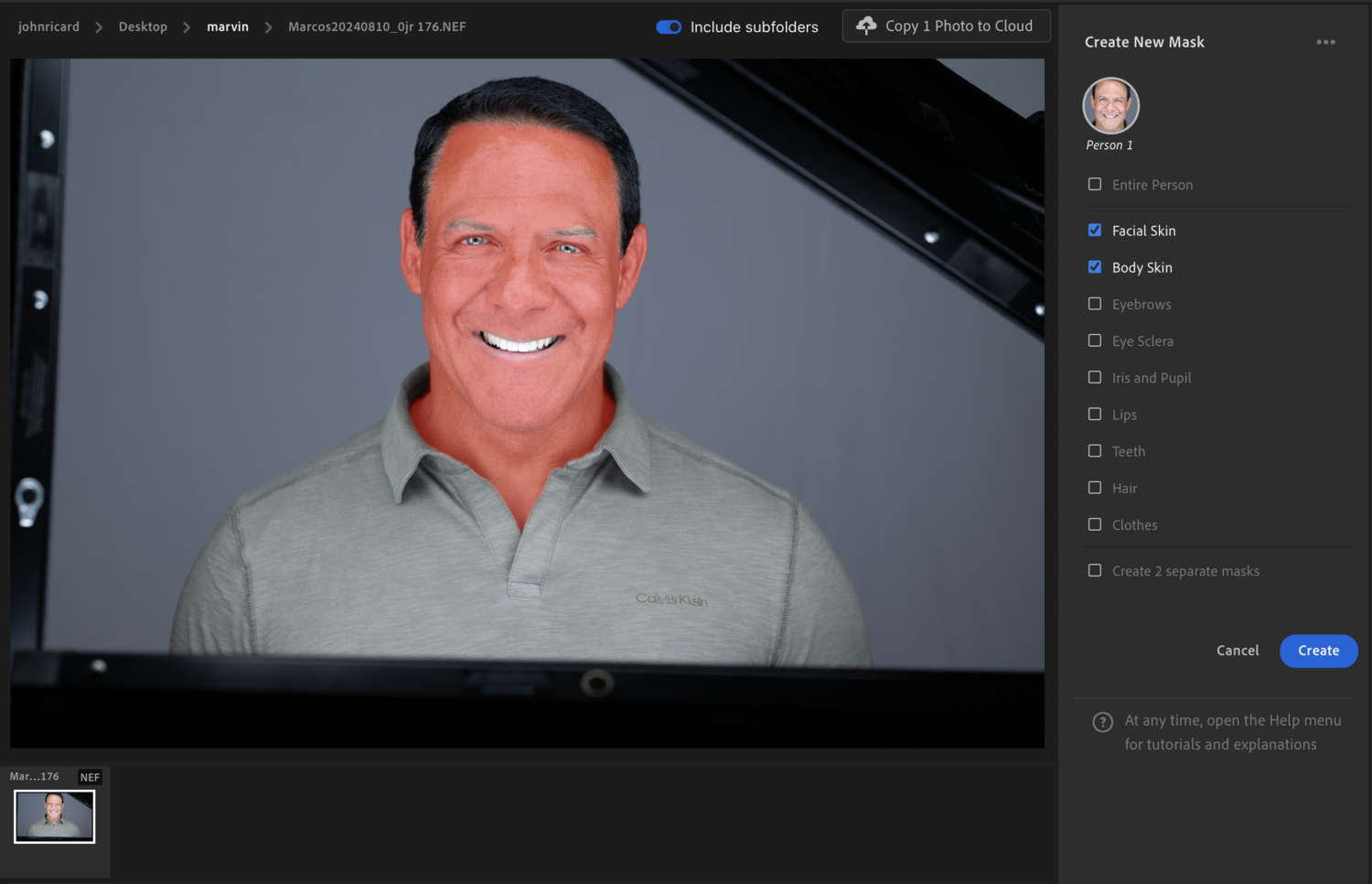The width and height of the screenshot is (1372, 884).
Task: Cancel the mask creation
Action: [1237, 651]
